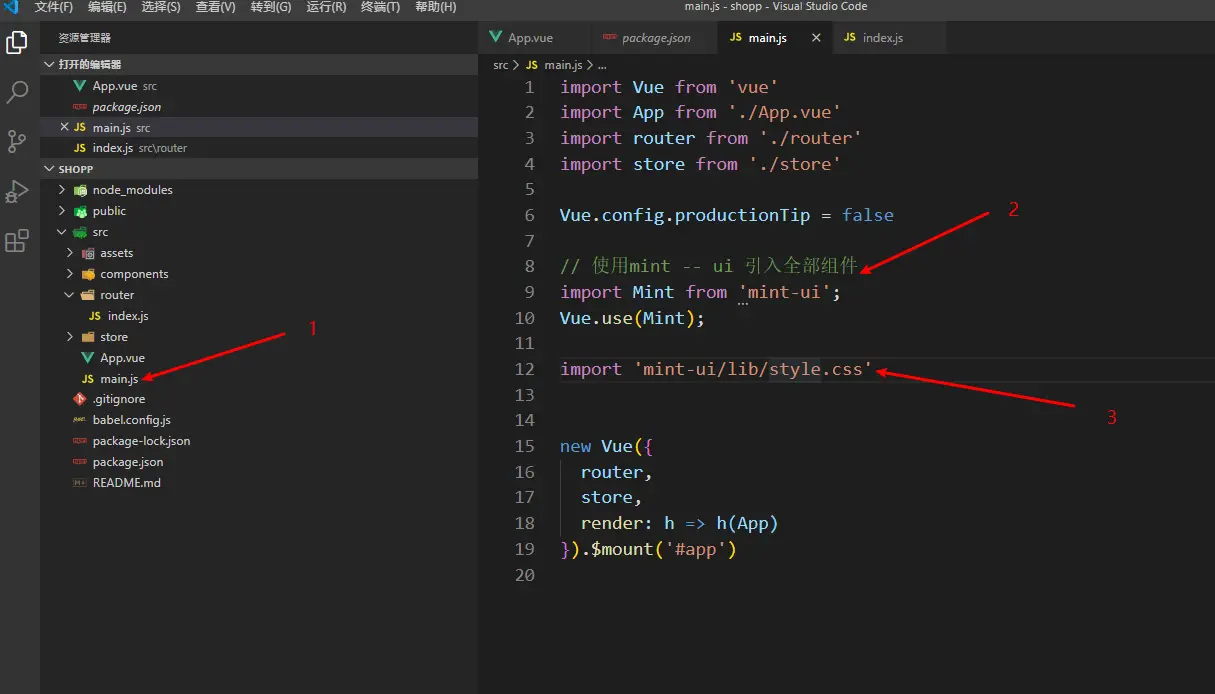
Task: Click the import store line
Action: [701, 164]
